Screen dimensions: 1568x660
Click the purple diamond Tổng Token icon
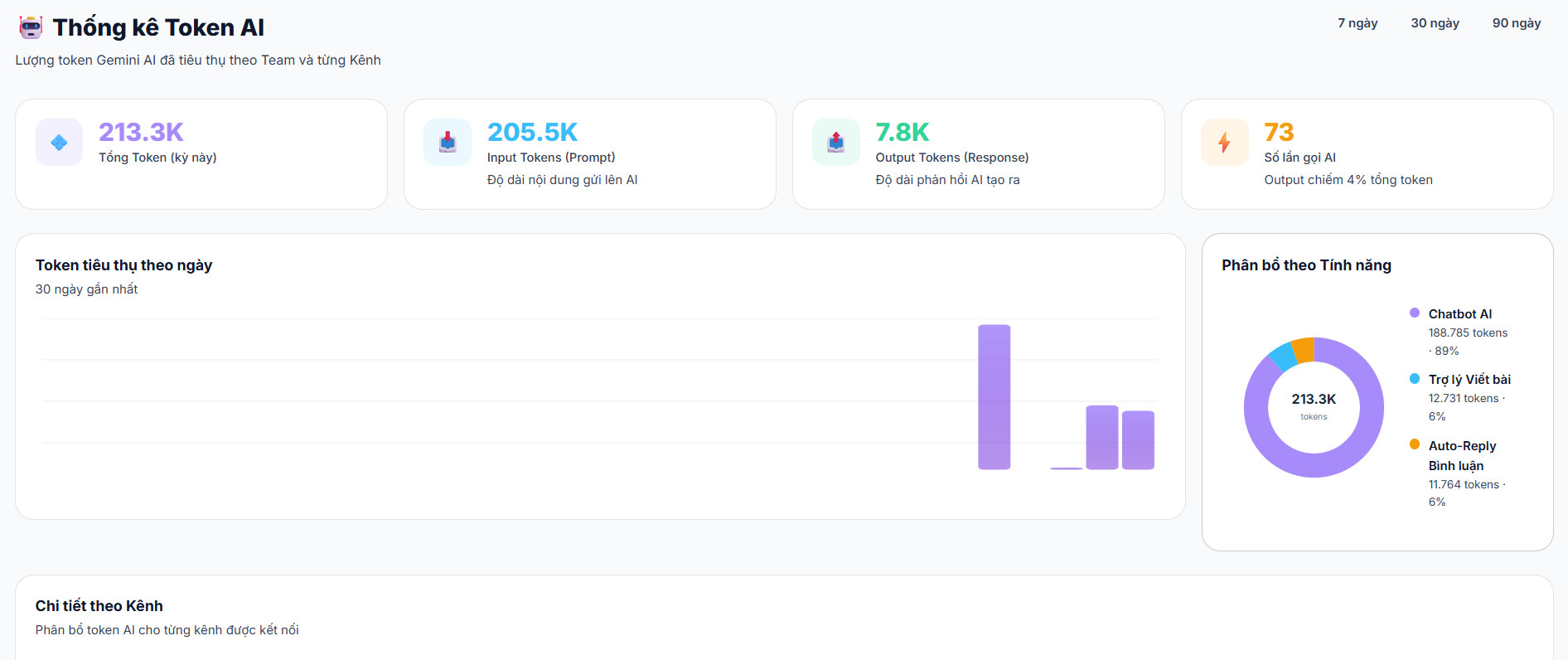59,142
